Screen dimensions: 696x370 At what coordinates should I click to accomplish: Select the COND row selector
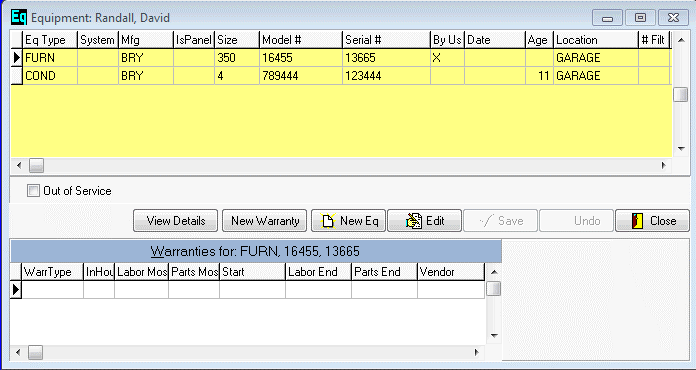pyautogui.click(x=16, y=75)
